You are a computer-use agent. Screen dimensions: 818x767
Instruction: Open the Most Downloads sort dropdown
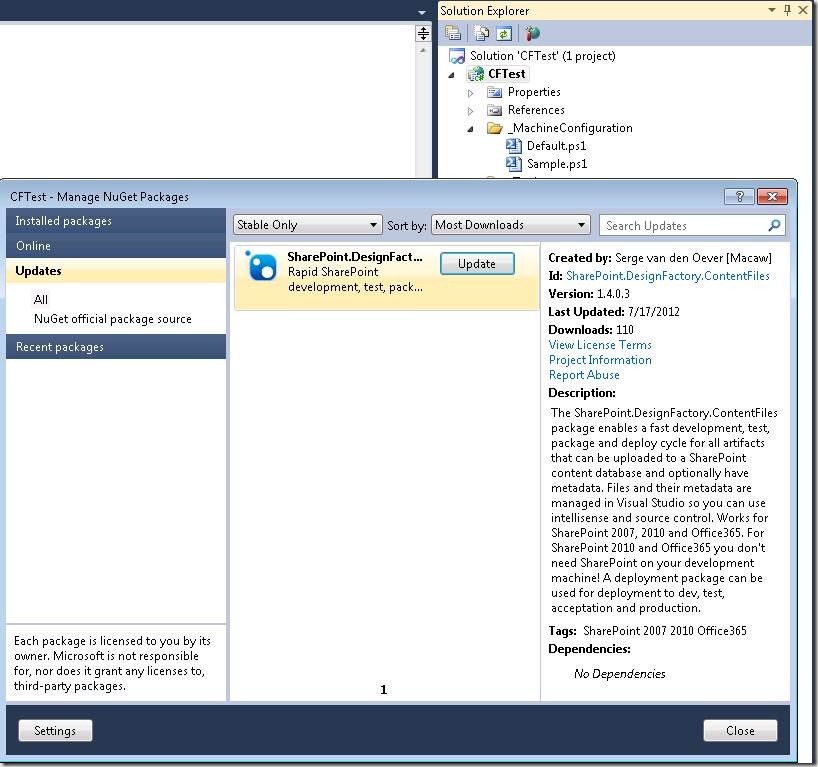511,225
